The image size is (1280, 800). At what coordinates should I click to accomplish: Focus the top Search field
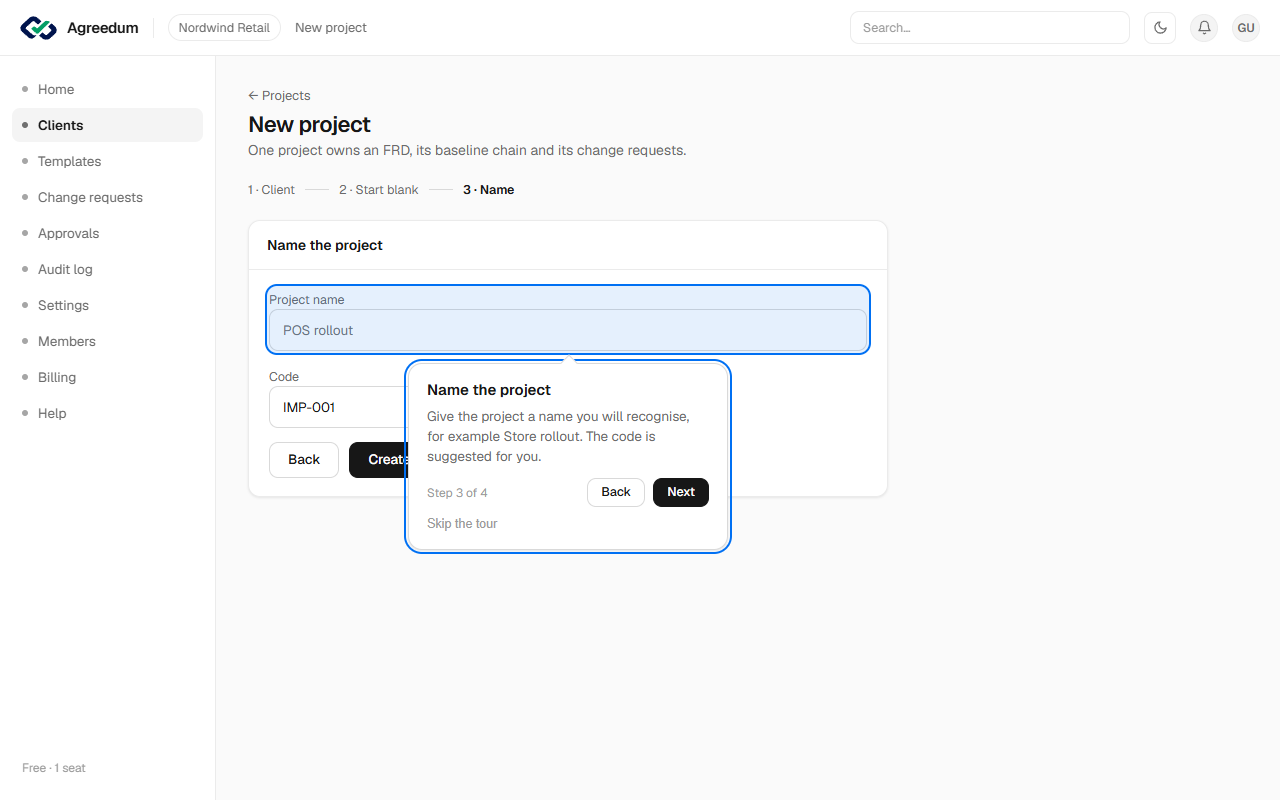tap(990, 28)
